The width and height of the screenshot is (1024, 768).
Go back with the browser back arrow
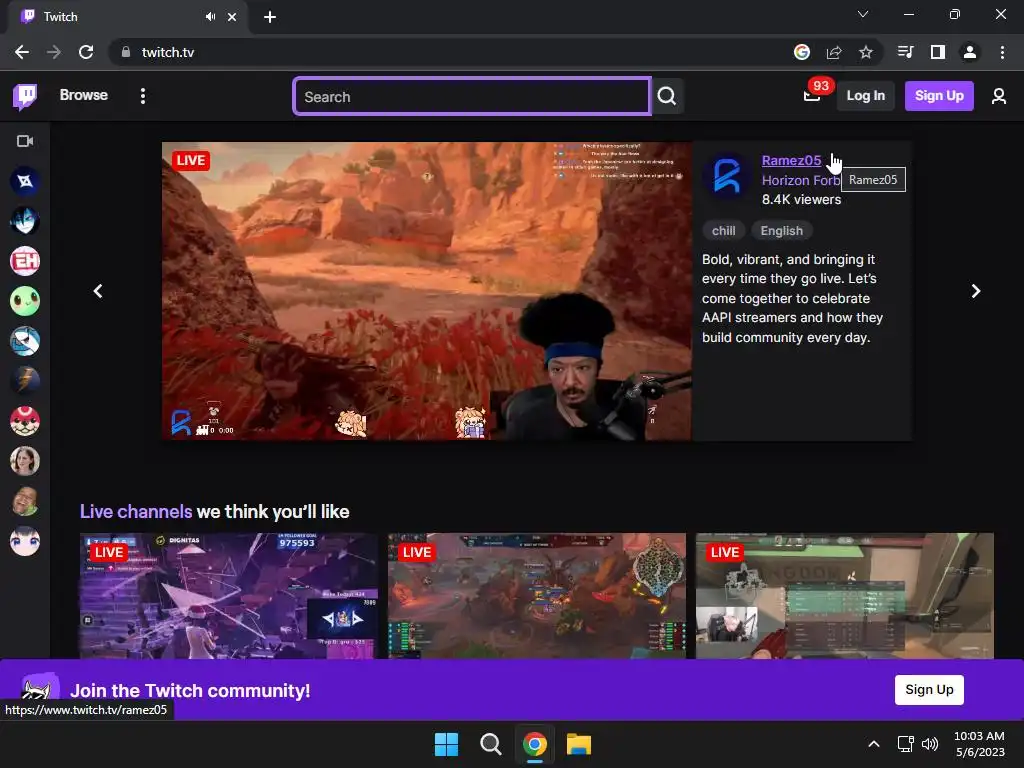[x=22, y=52]
